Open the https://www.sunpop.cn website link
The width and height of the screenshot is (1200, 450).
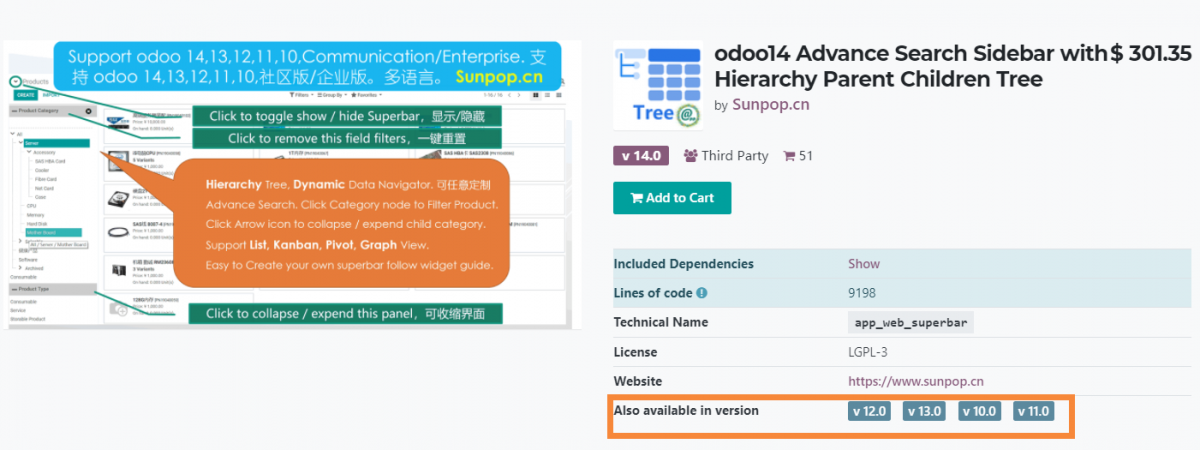916,381
